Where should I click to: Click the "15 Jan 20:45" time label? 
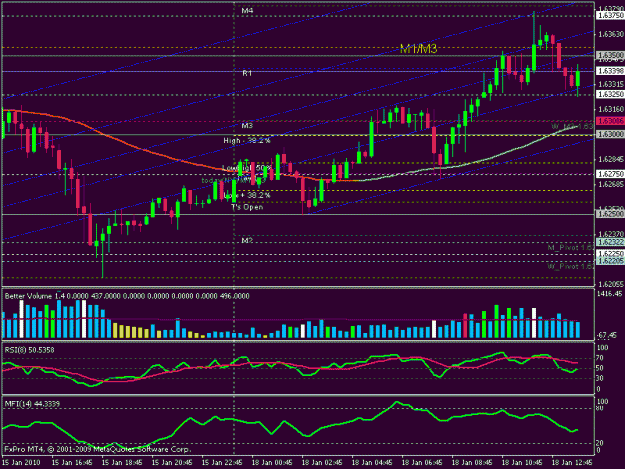pos(172,463)
